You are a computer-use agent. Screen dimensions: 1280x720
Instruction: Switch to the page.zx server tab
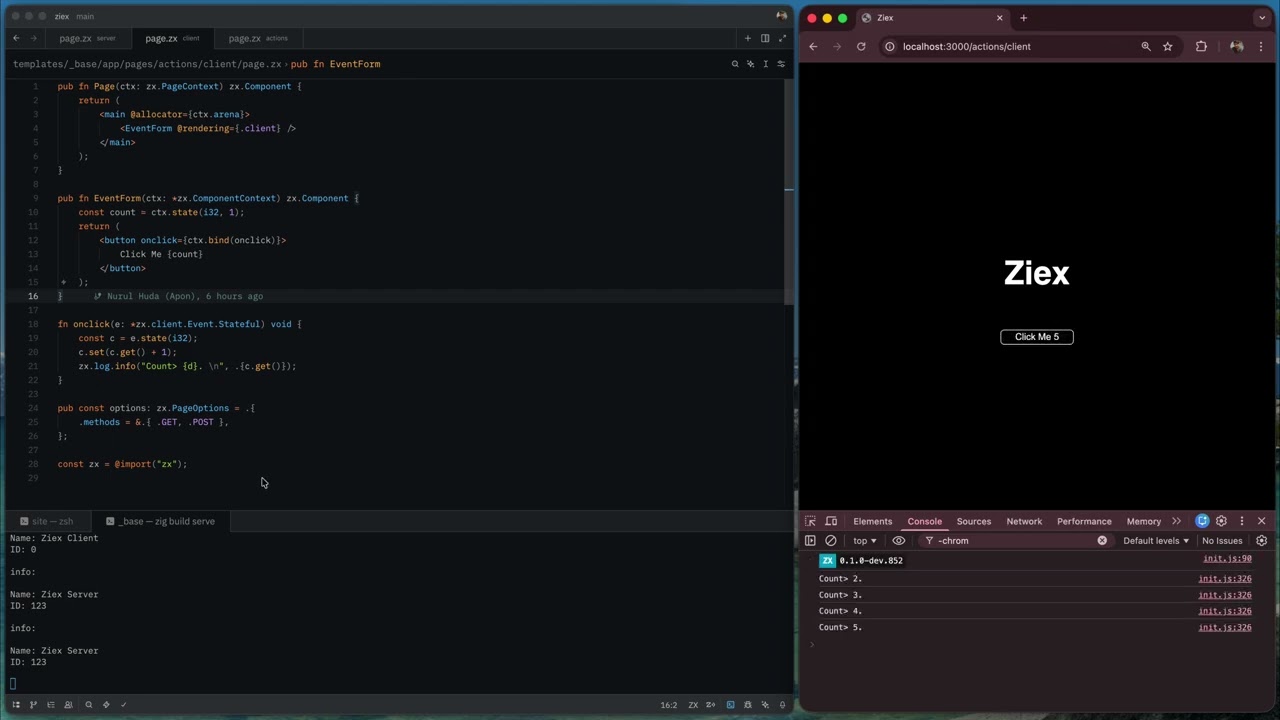[x=86, y=38]
